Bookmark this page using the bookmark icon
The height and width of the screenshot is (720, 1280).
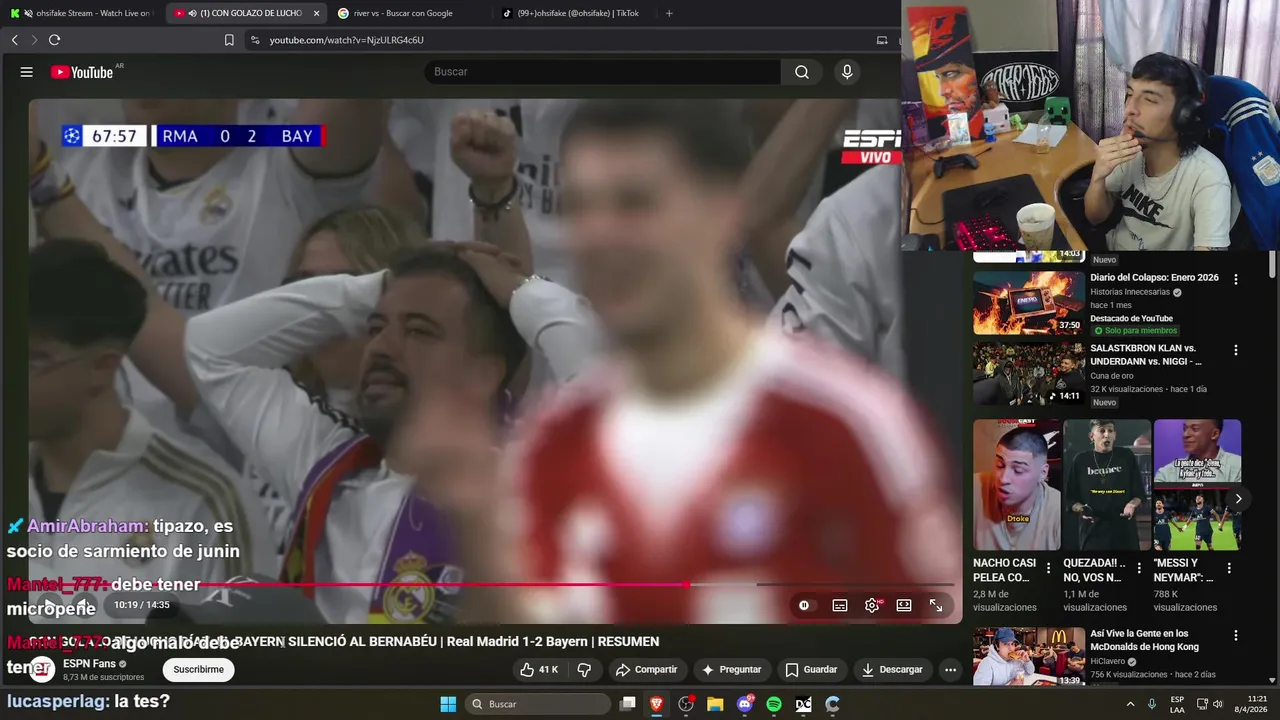[229, 40]
